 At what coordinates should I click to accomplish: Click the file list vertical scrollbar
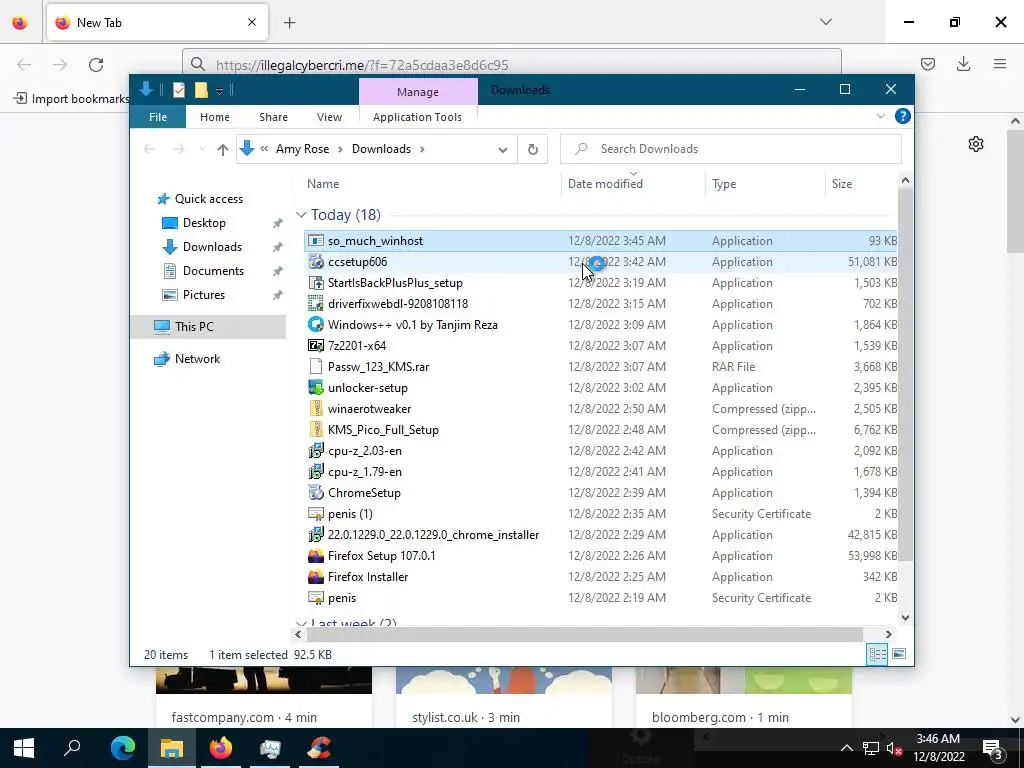point(905,376)
